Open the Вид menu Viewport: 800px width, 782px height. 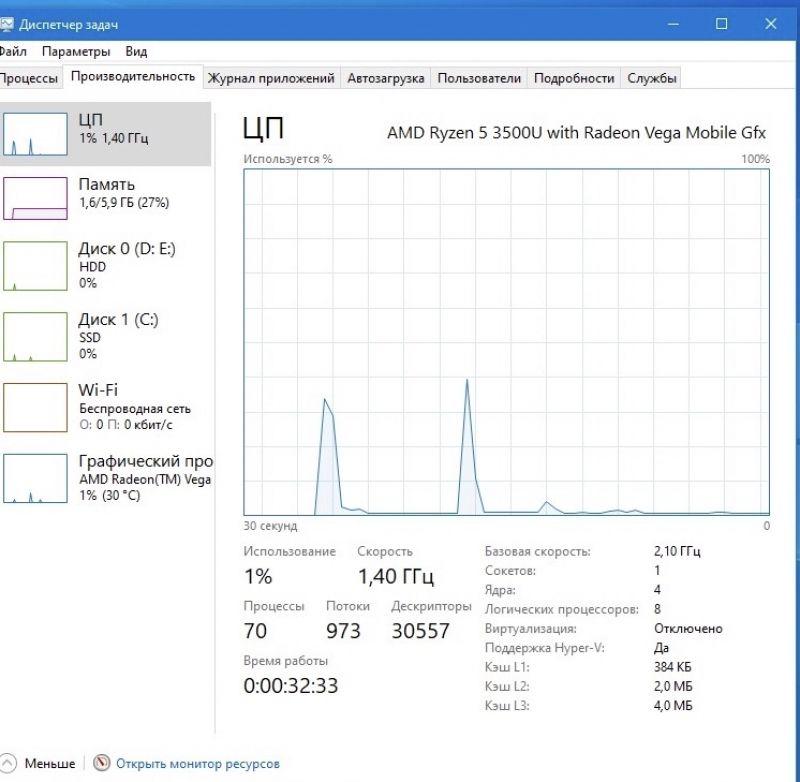[x=136, y=52]
